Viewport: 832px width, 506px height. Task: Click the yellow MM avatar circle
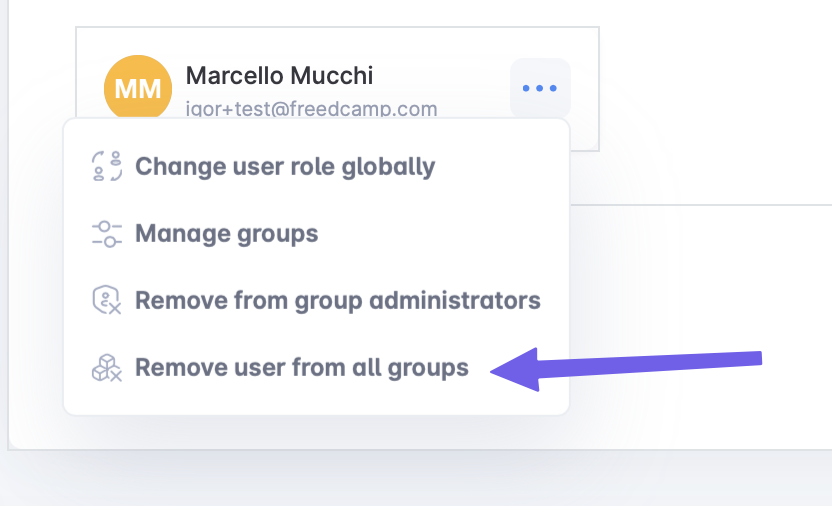(x=138, y=88)
